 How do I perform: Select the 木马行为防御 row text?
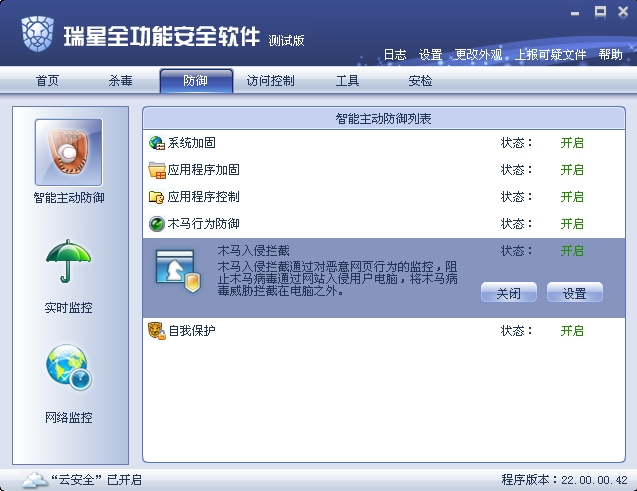[204, 224]
